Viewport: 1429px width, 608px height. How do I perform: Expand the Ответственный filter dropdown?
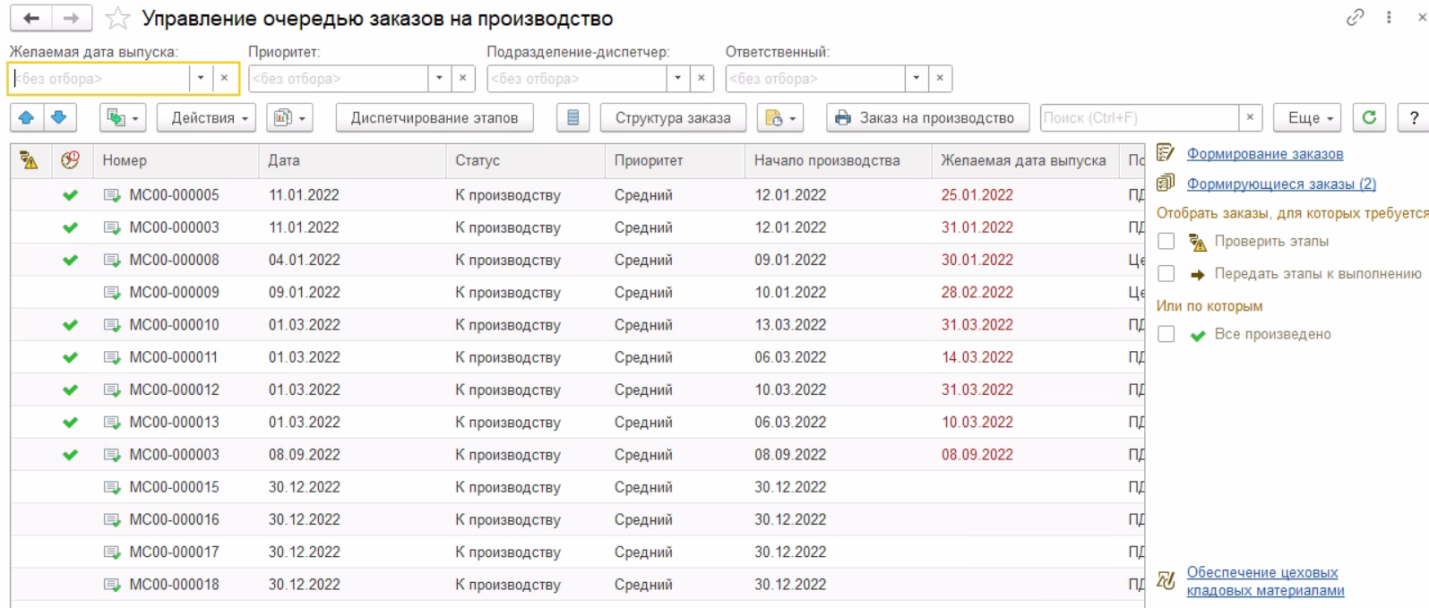pyautogui.click(x=917, y=78)
